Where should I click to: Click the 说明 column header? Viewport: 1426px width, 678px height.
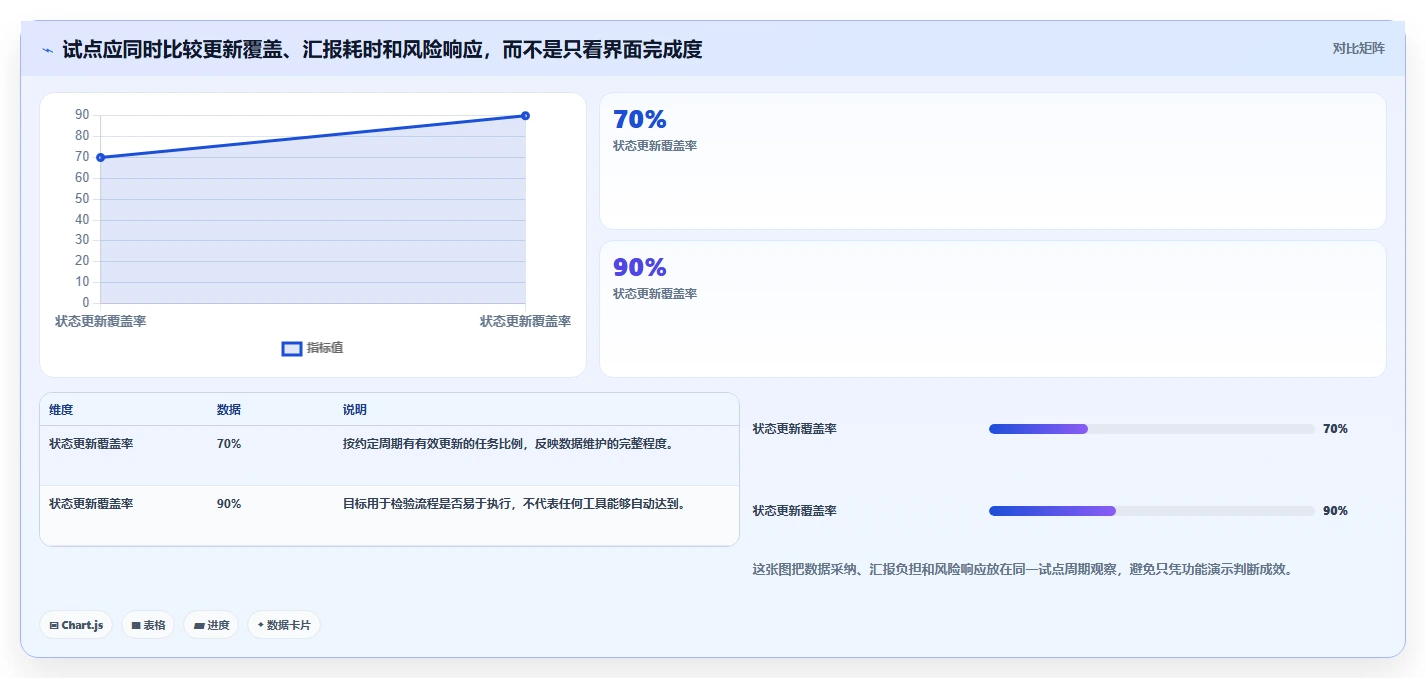point(355,410)
